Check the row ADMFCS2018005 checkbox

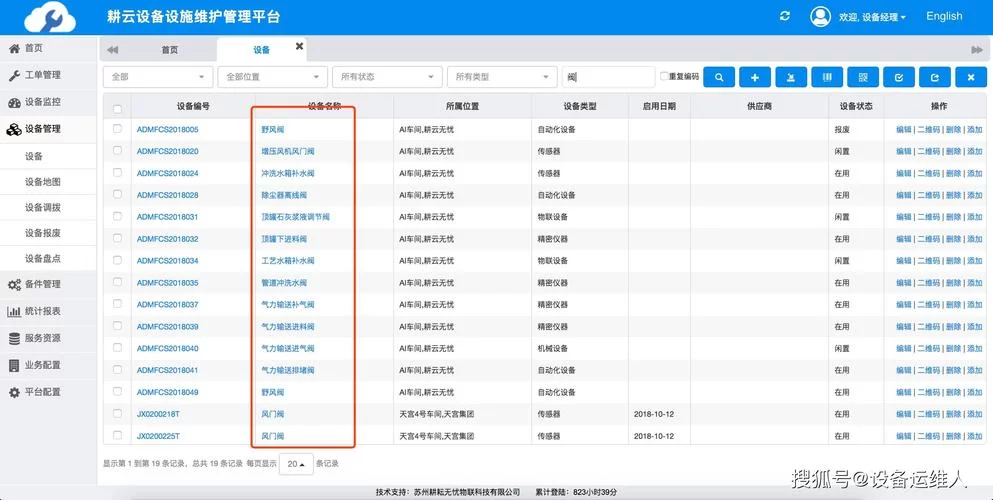tap(117, 128)
